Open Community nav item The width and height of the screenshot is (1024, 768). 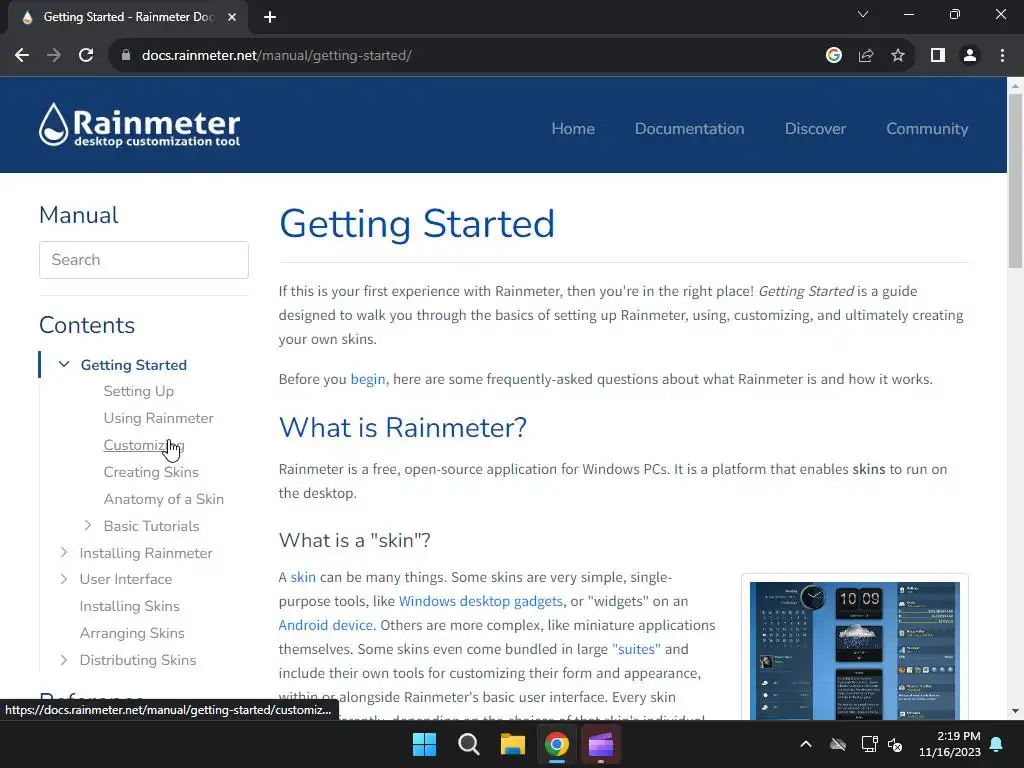927,129
